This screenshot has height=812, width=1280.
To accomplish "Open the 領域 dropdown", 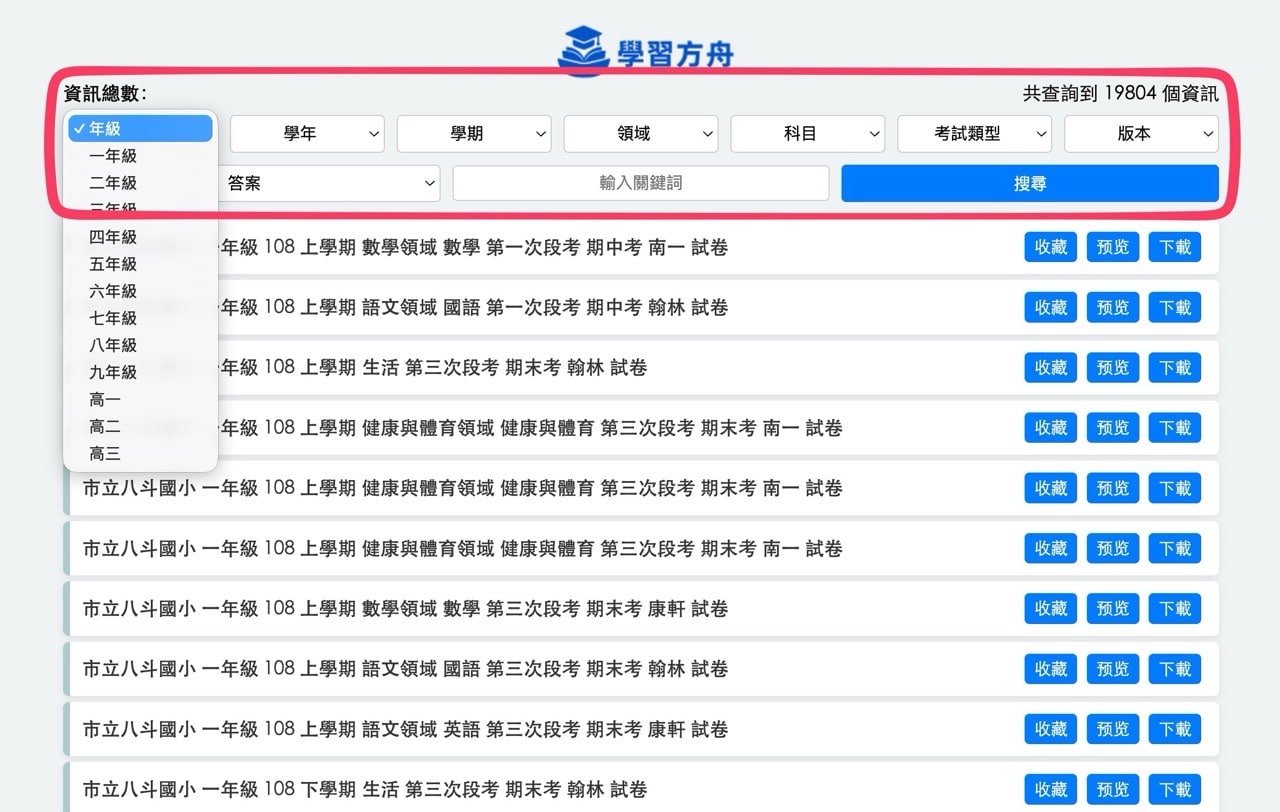I will 640,133.
